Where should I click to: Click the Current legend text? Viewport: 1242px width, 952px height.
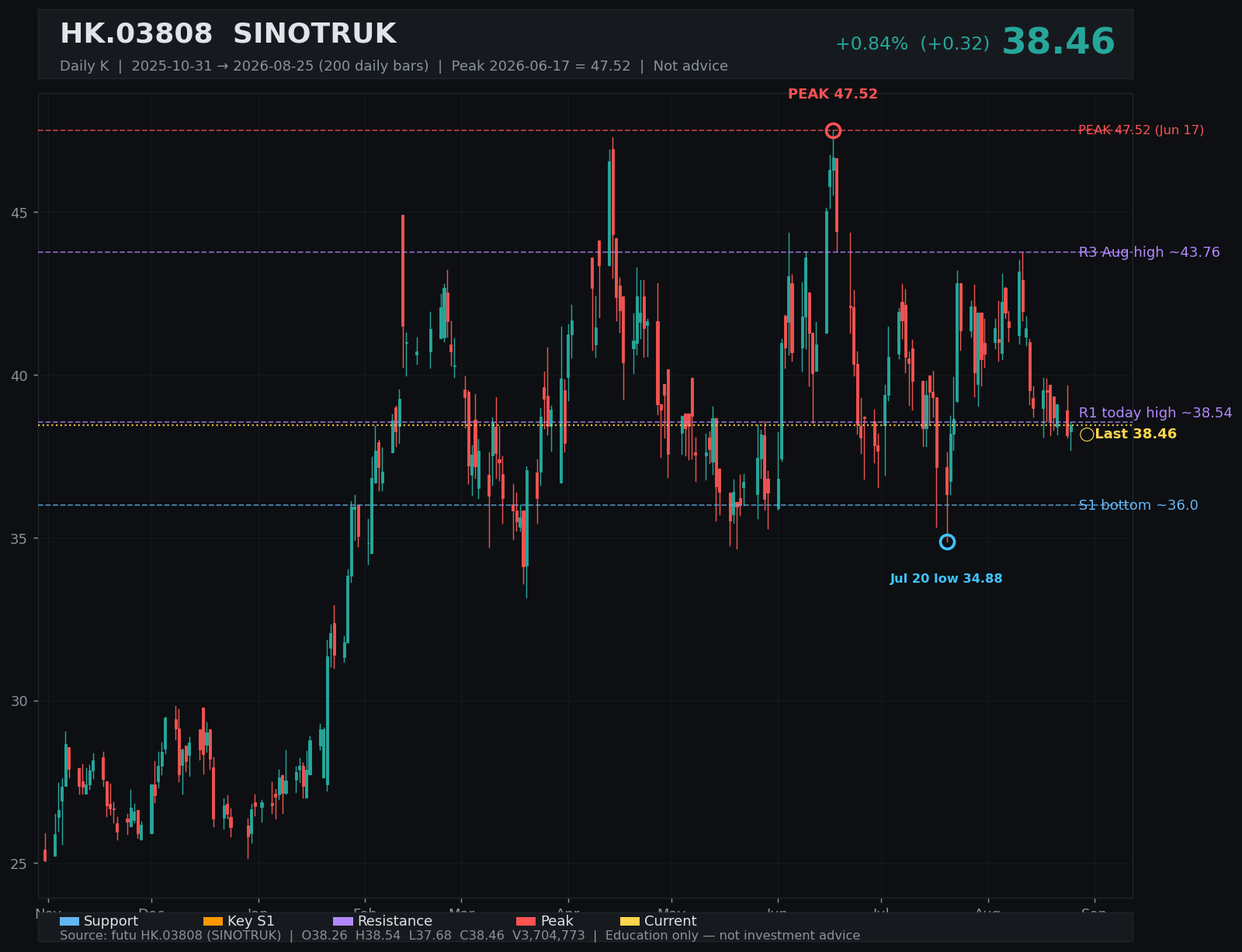pyautogui.click(x=671, y=921)
